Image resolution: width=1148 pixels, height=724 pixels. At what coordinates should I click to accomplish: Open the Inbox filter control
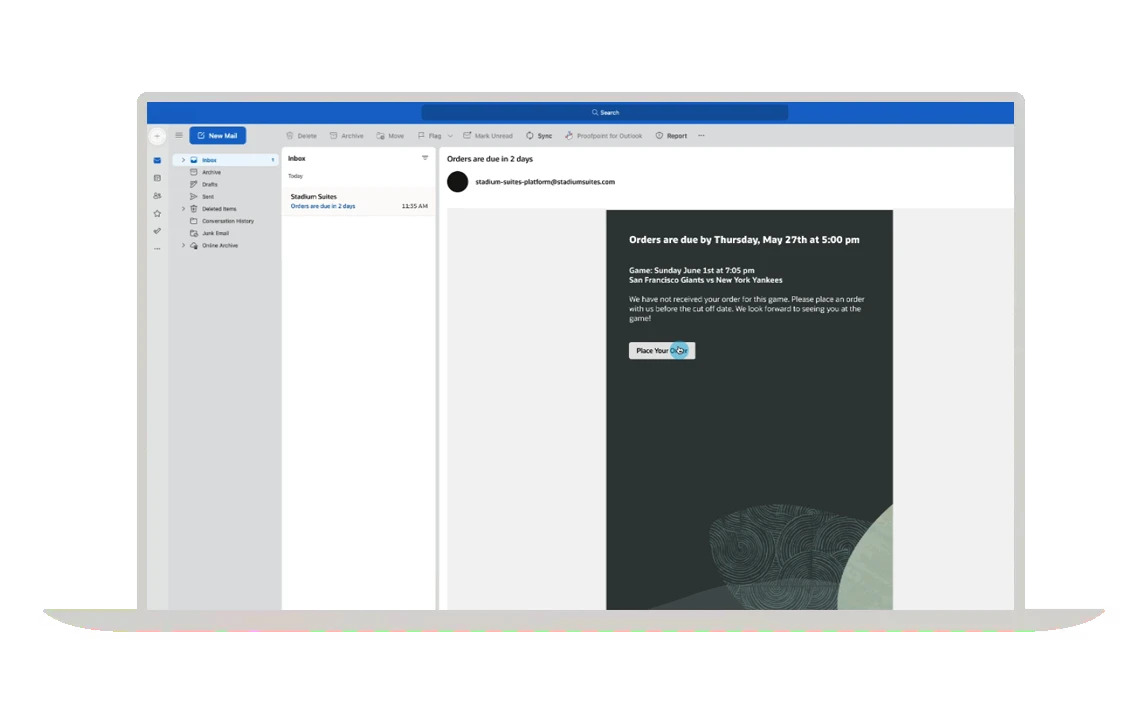click(x=424, y=158)
